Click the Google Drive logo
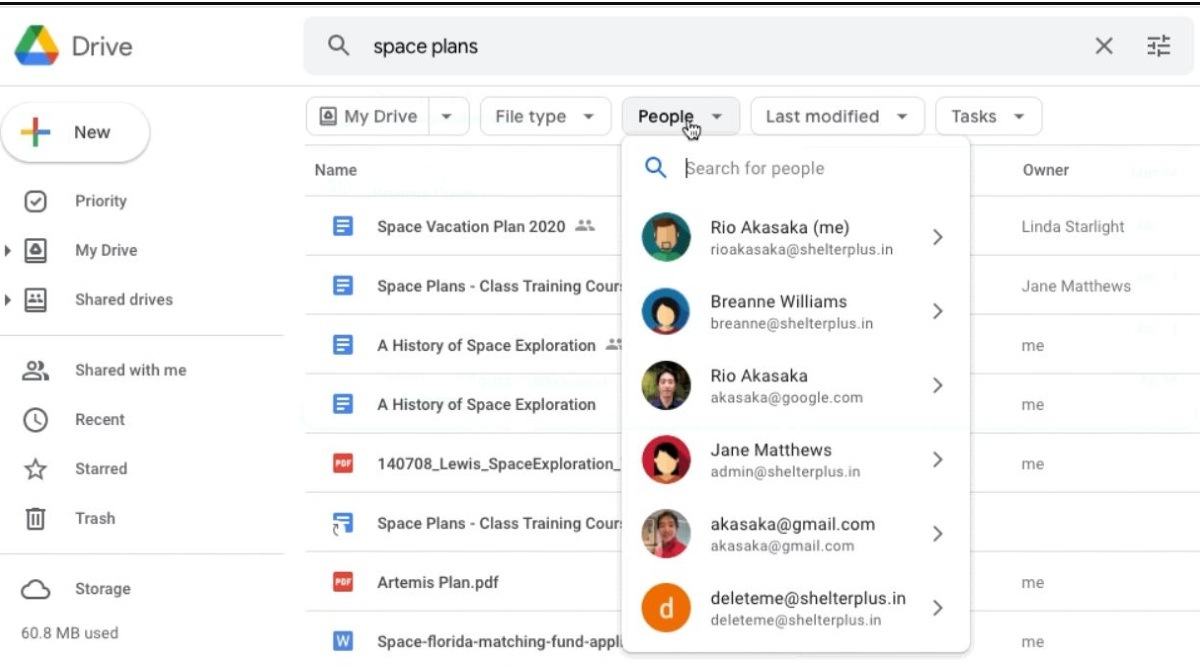Image resolution: width=1200 pixels, height=667 pixels. pos(36,46)
